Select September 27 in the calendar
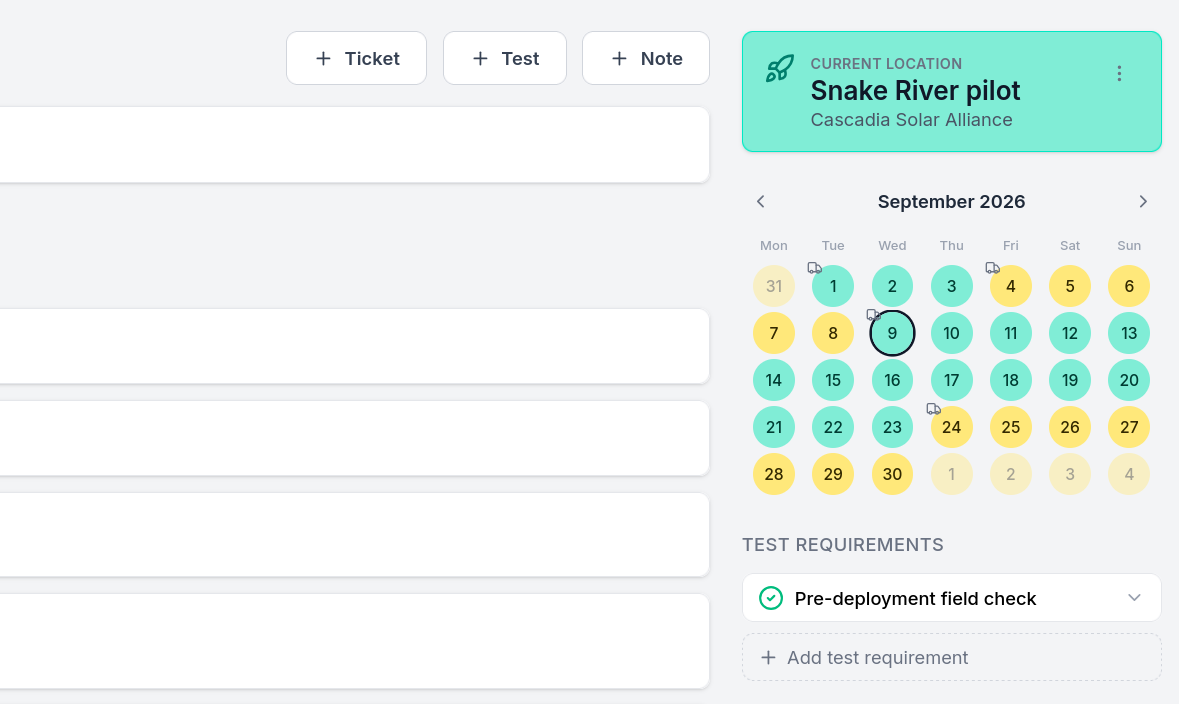1179x704 pixels. coord(1129,427)
